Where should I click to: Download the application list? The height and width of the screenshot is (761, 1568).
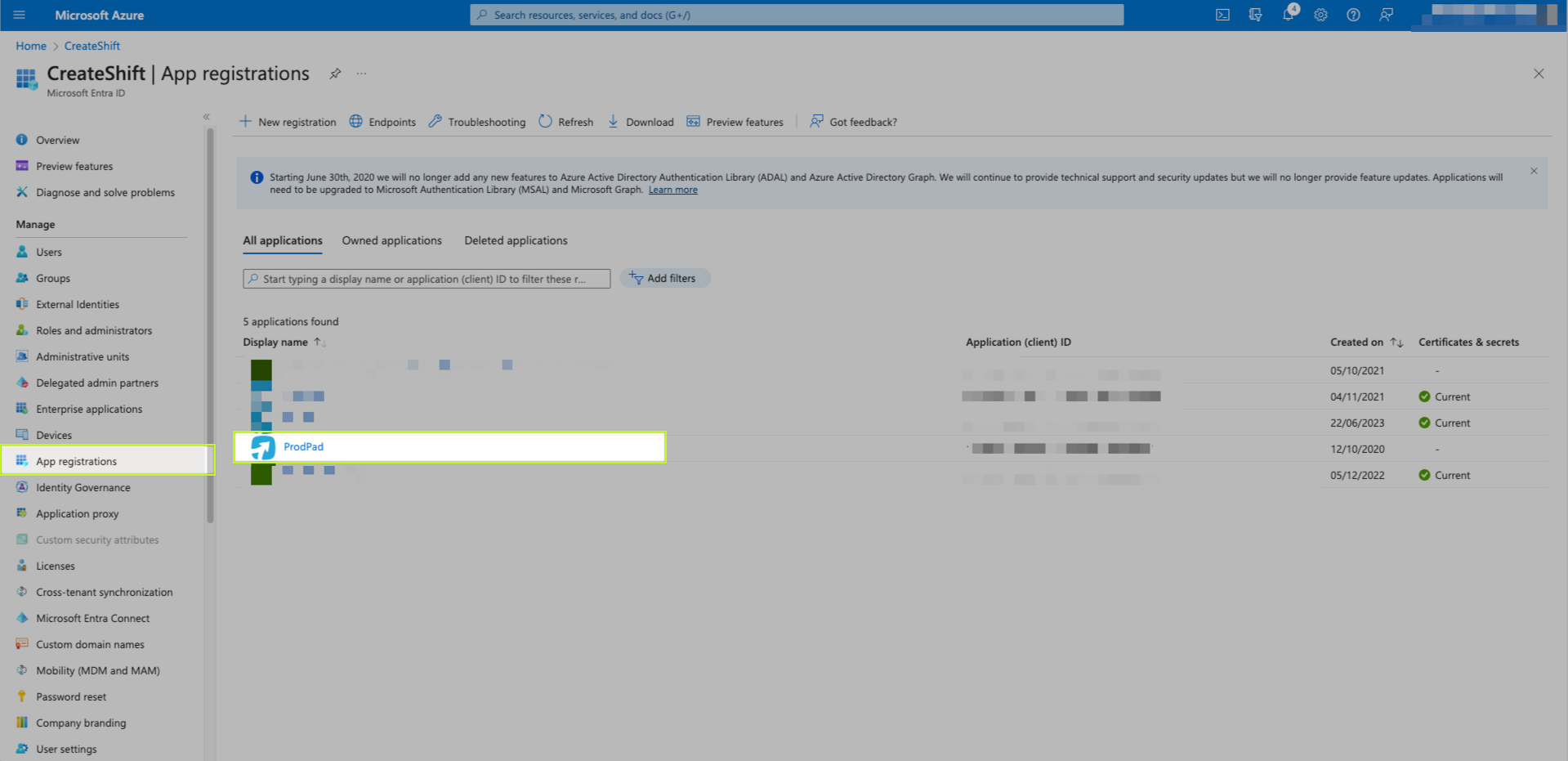click(x=641, y=122)
